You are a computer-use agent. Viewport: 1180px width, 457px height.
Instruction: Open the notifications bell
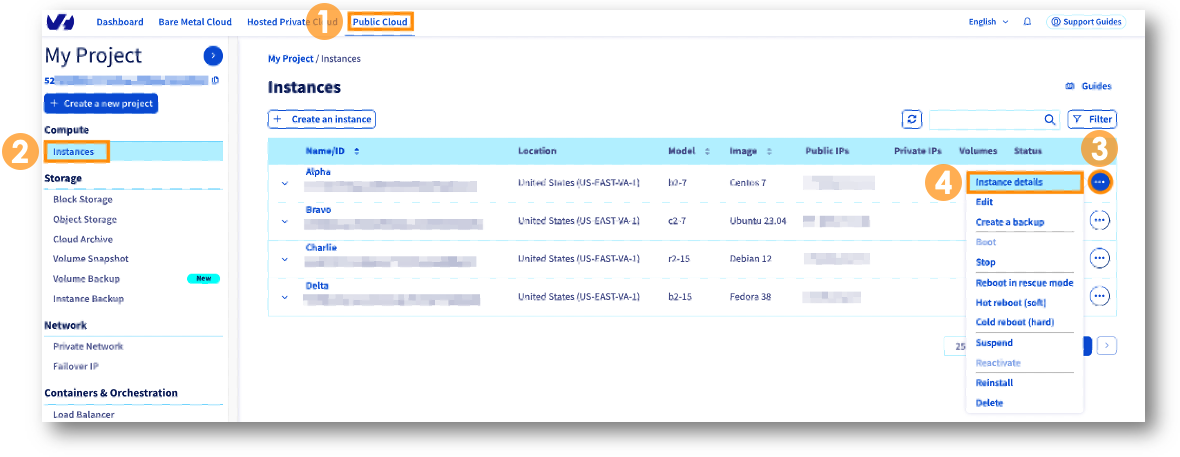point(1027,22)
